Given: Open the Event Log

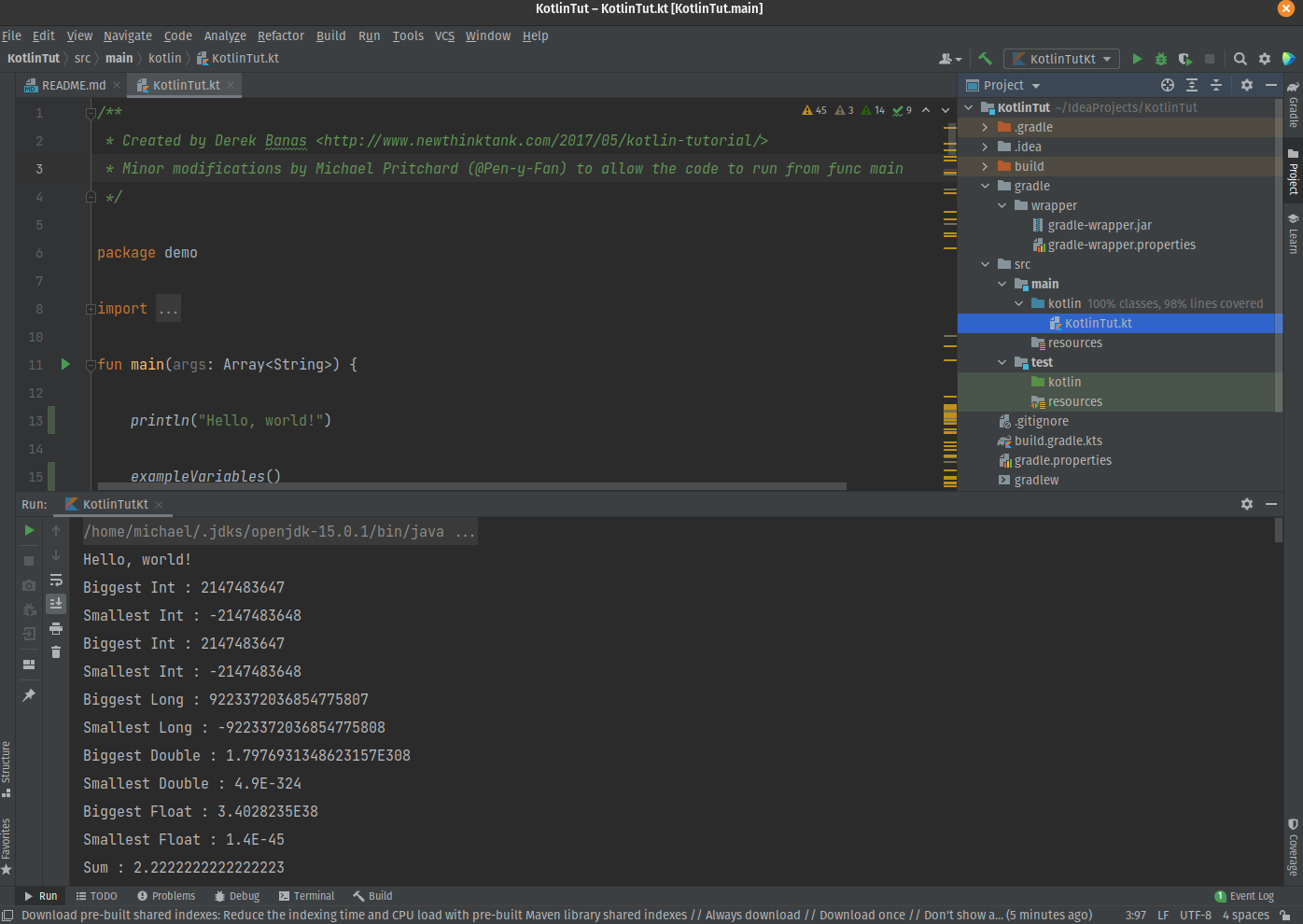Looking at the screenshot, I should point(1244,896).
